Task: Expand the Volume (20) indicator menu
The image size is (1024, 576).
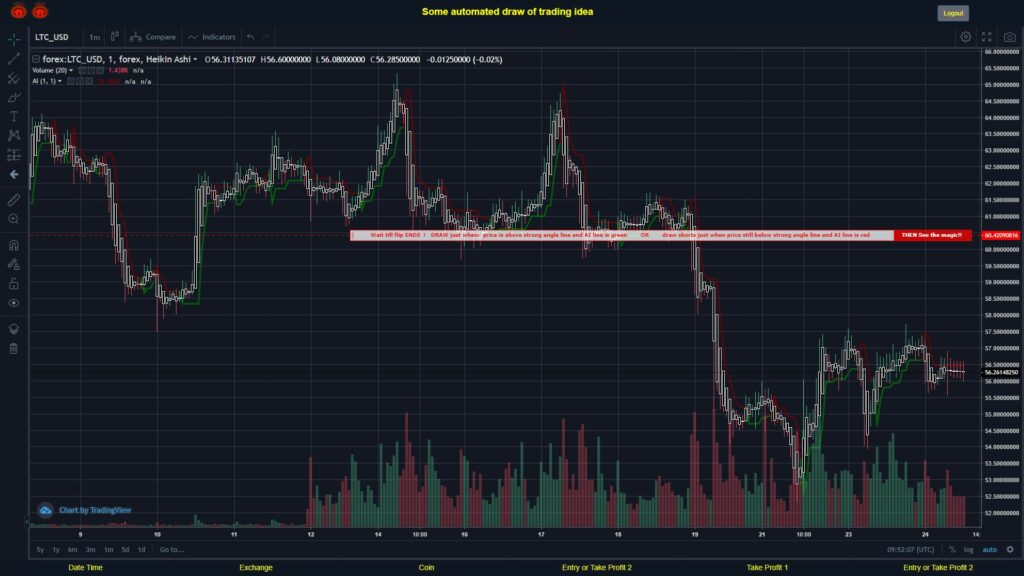Action: [71, 71]
